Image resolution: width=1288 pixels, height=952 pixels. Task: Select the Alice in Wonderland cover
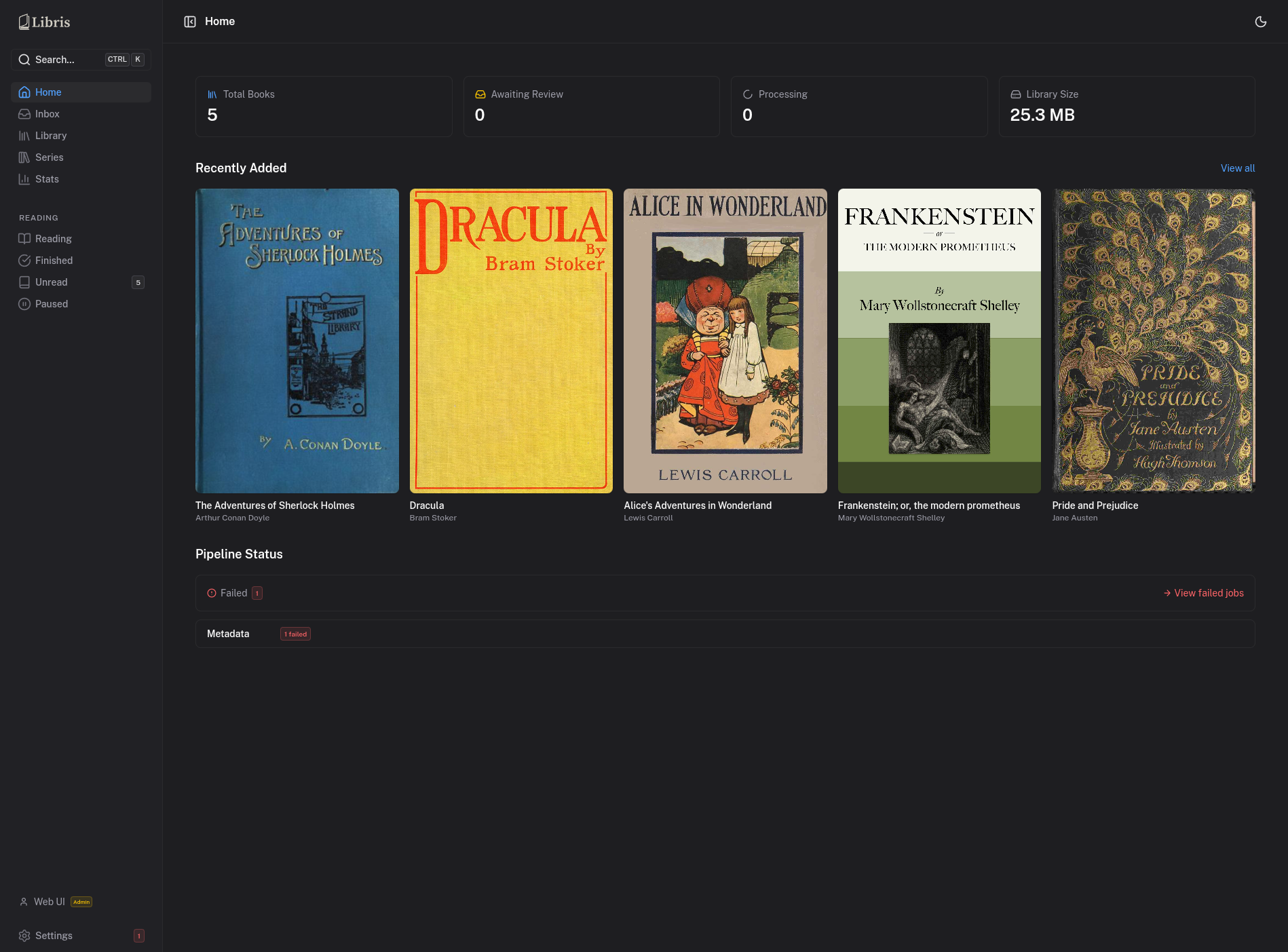click(x=725, y=341)
